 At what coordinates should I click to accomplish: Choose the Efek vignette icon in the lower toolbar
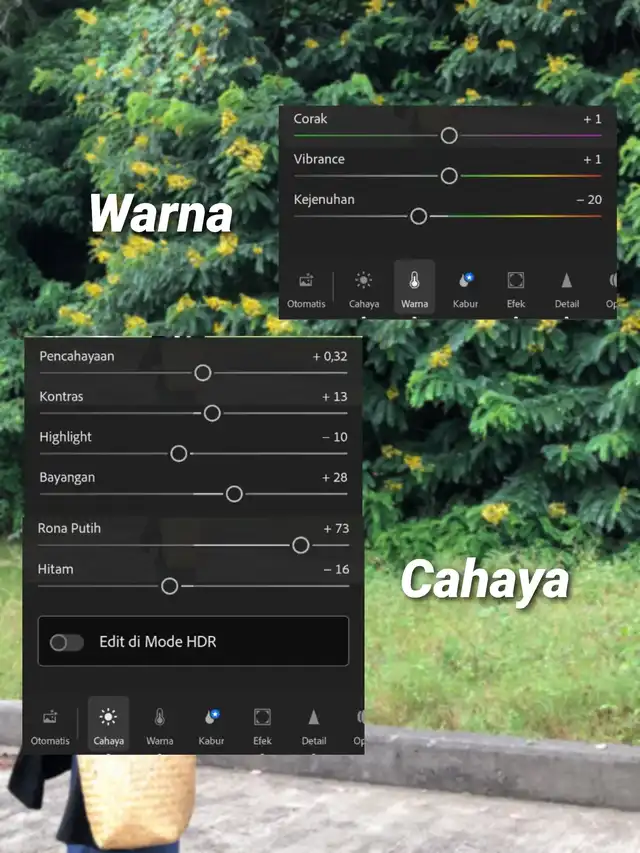262,724
